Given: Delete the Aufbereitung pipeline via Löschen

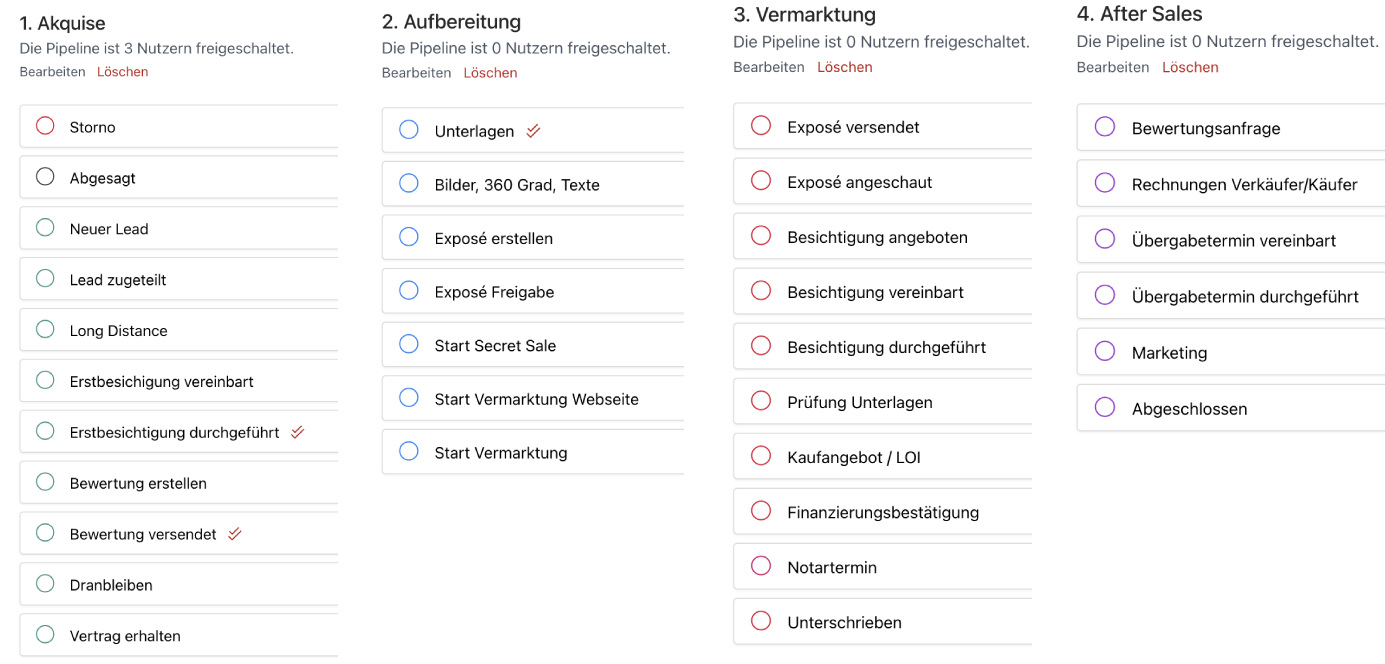Looking at the screenshot, I should point(490,73).
